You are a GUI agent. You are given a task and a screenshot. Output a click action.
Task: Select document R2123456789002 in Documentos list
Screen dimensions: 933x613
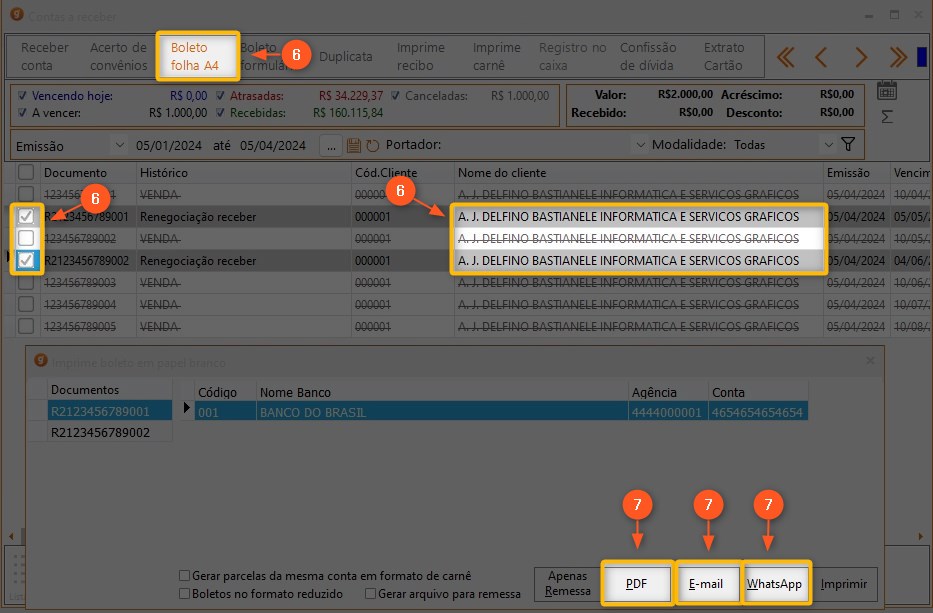[x=100, y=432]
